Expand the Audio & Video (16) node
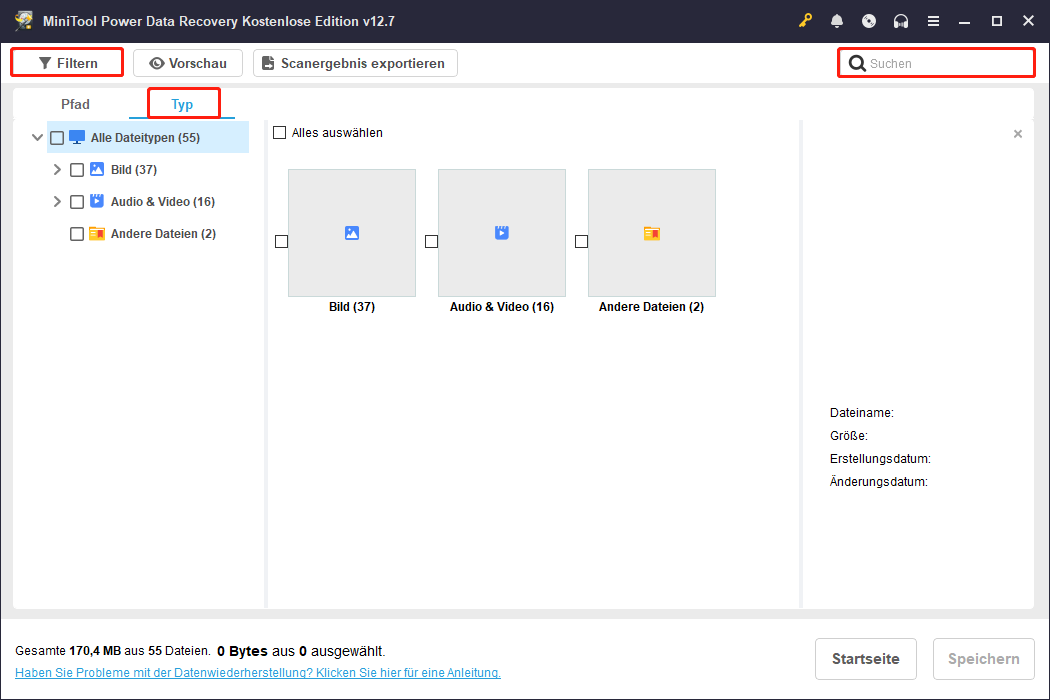This screenshot has height=700, width=1050. [x=57, y=201]
